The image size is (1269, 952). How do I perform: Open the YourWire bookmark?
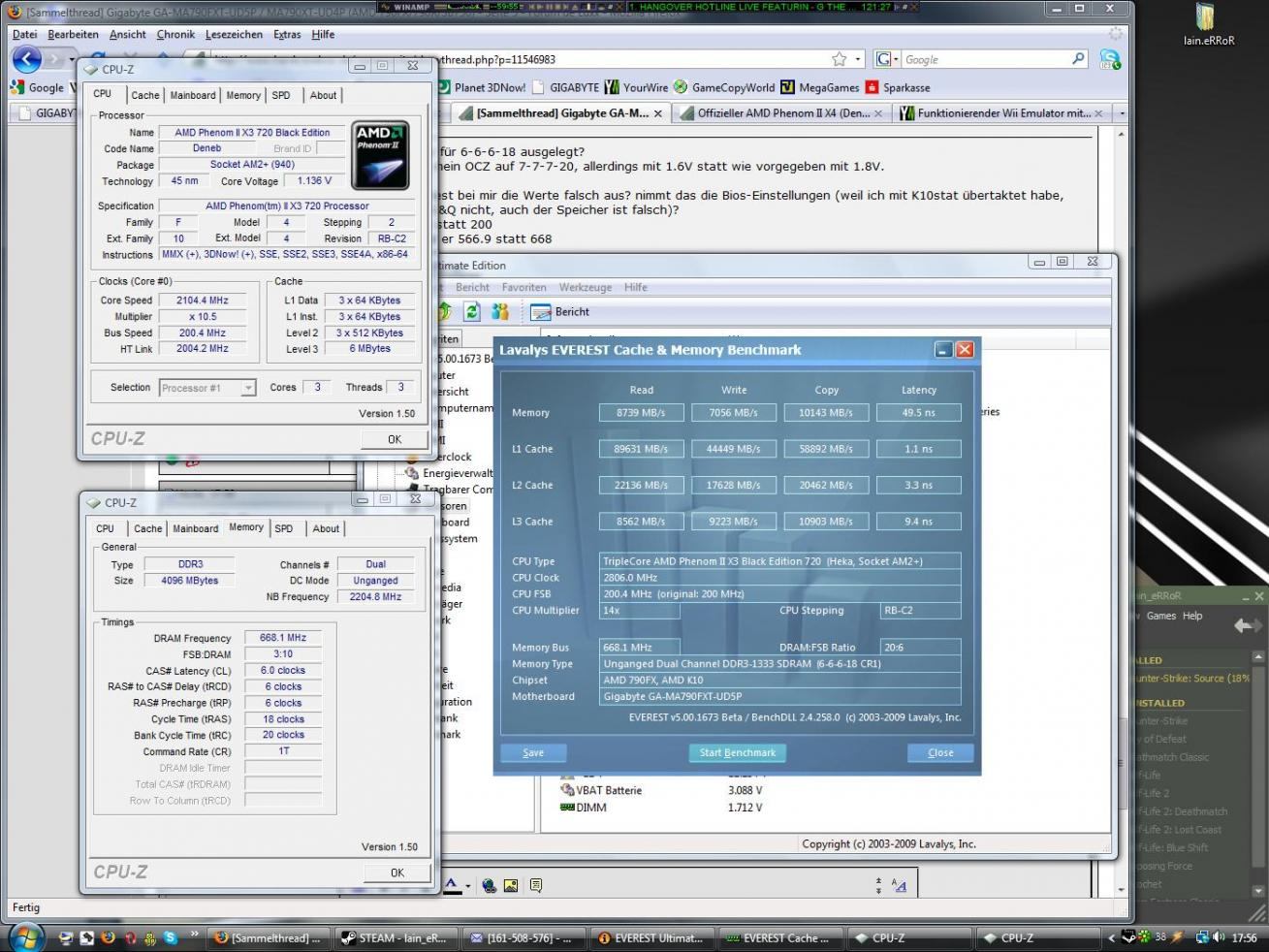[636, 87]
